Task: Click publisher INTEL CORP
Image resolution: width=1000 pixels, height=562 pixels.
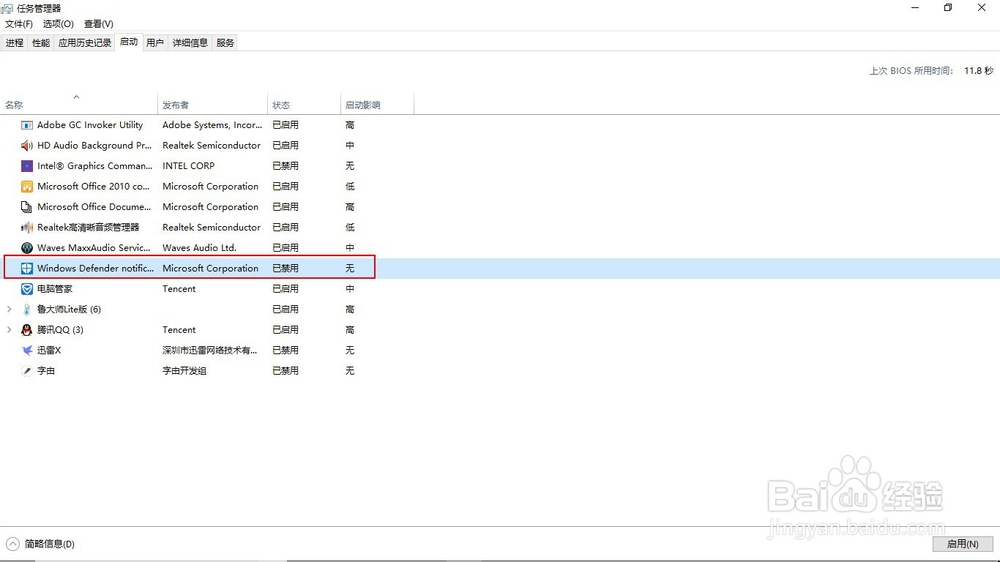Action: pyautogui.click(x=189, y=166)
